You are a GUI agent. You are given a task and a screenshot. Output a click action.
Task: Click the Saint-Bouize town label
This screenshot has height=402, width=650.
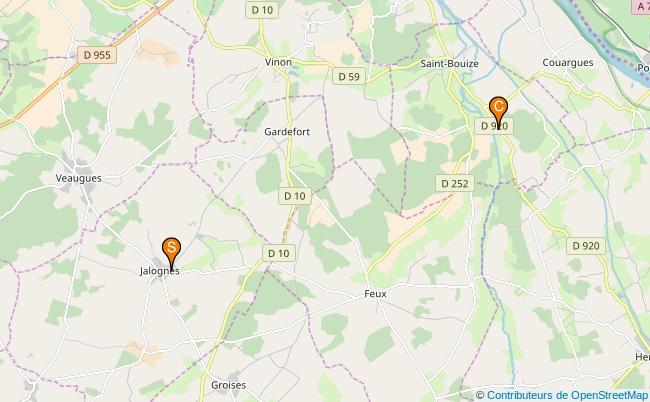[449, 64]
